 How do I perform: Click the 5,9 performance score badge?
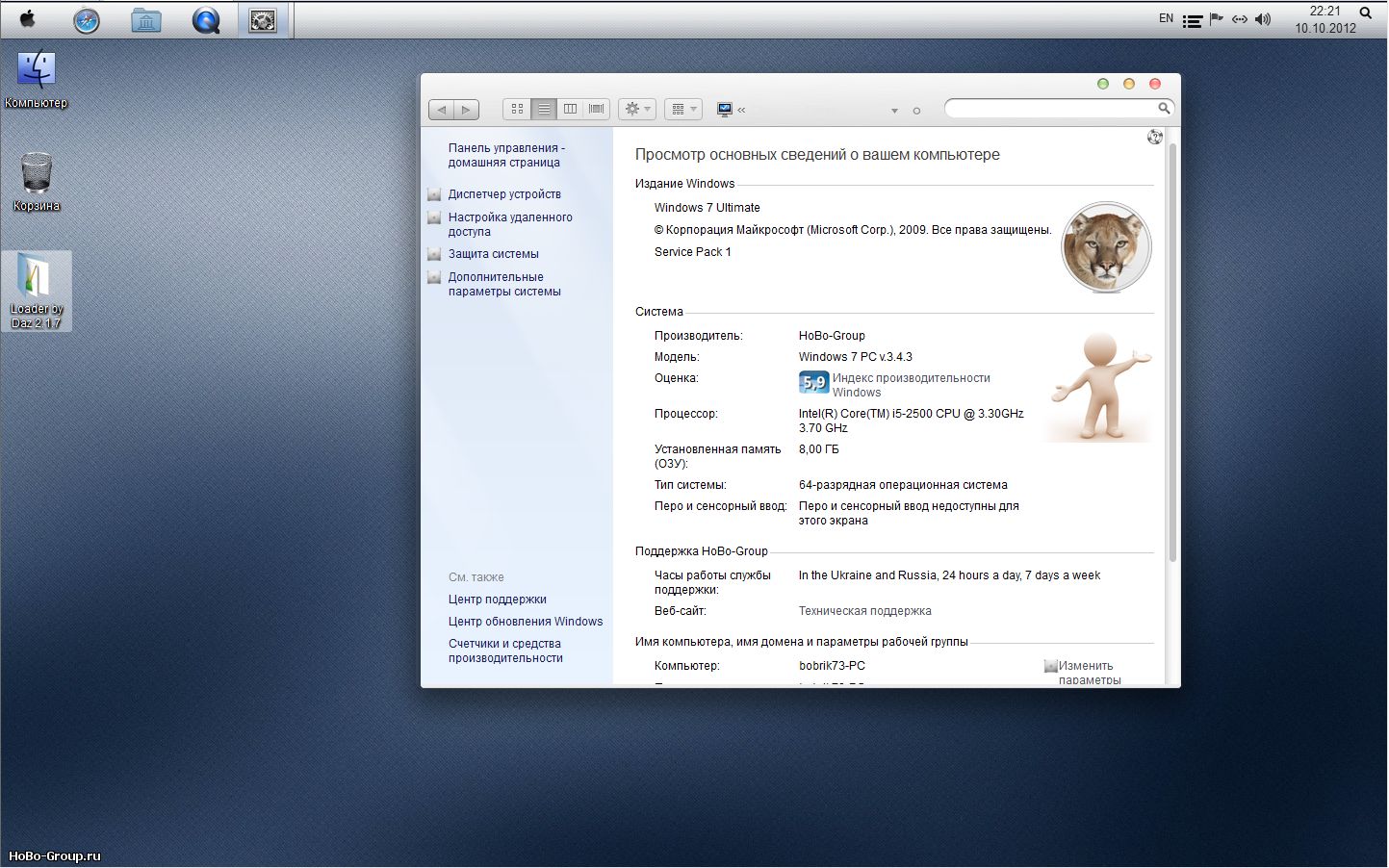pyautogui.click(x=813, y=383)
